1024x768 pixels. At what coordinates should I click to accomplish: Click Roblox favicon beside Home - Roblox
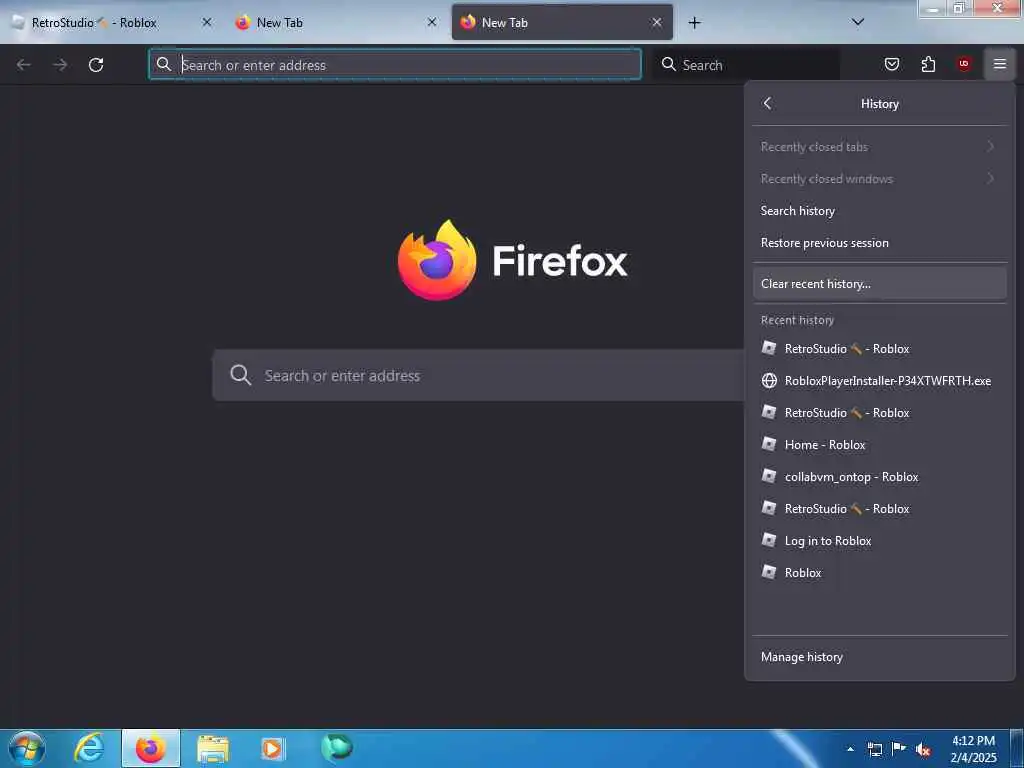click(769, 444)
